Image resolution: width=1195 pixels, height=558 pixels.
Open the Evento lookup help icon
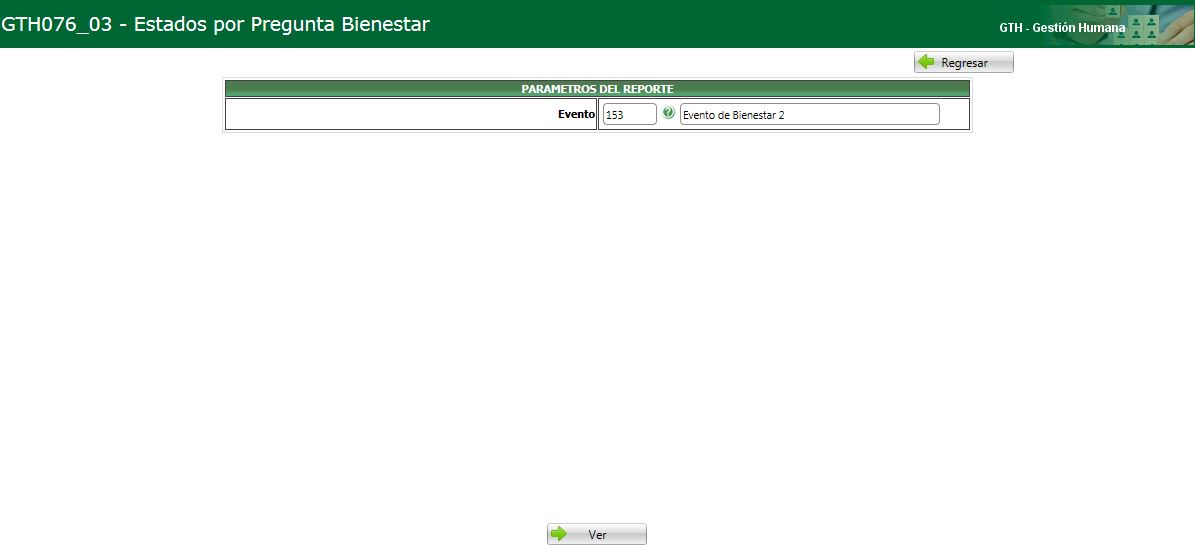[x=668, y=113]
